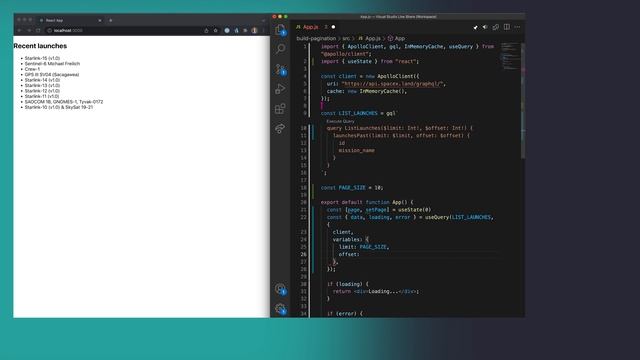Image resolution: width=640 pixels, height=360 pixels.
Task: Open the Search view in VS Code
Action: (280, 49)
